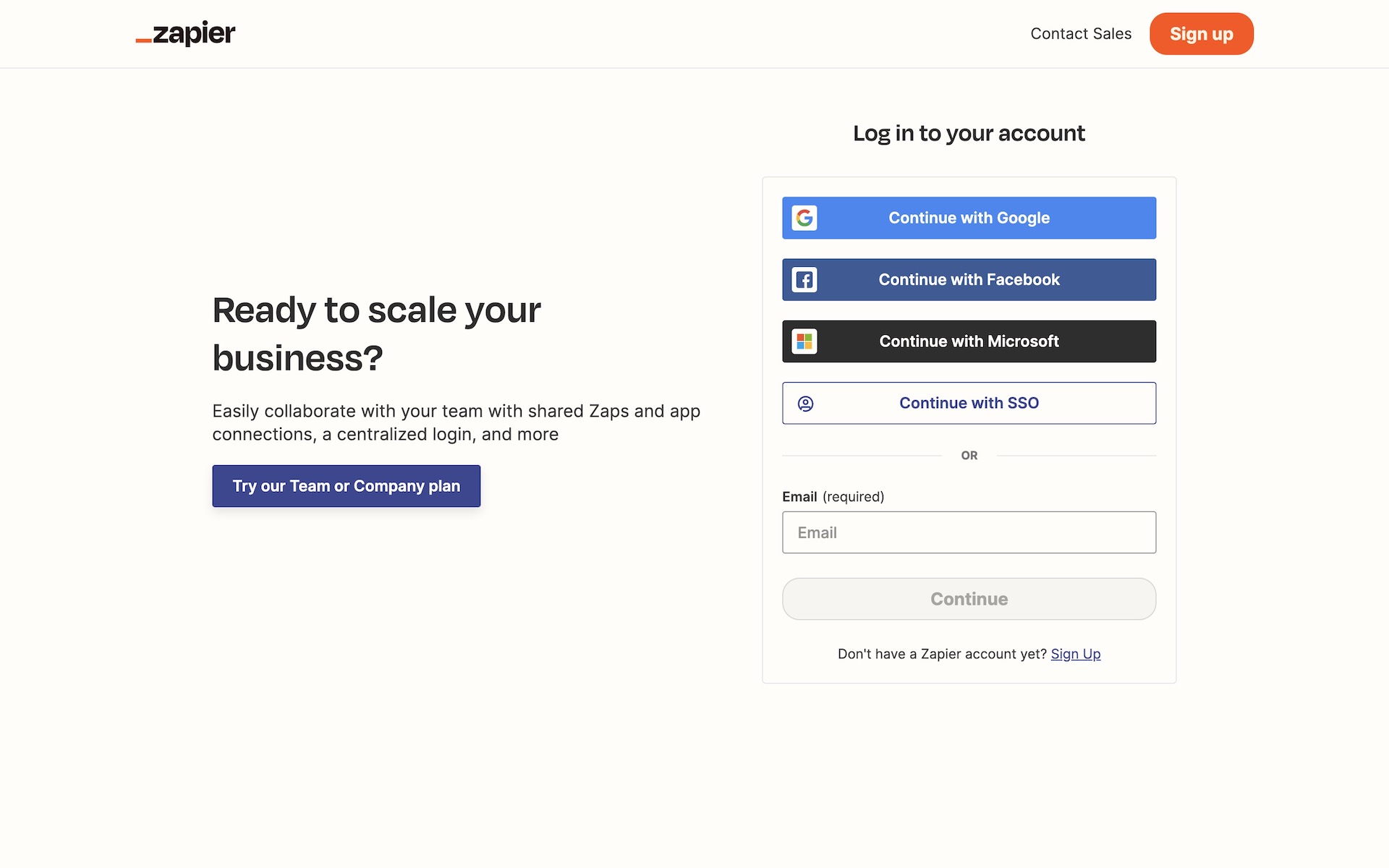Screen dimensions: 1389x868
Task: Click the Zapier logo icon
Action: (x=185, y=33)
